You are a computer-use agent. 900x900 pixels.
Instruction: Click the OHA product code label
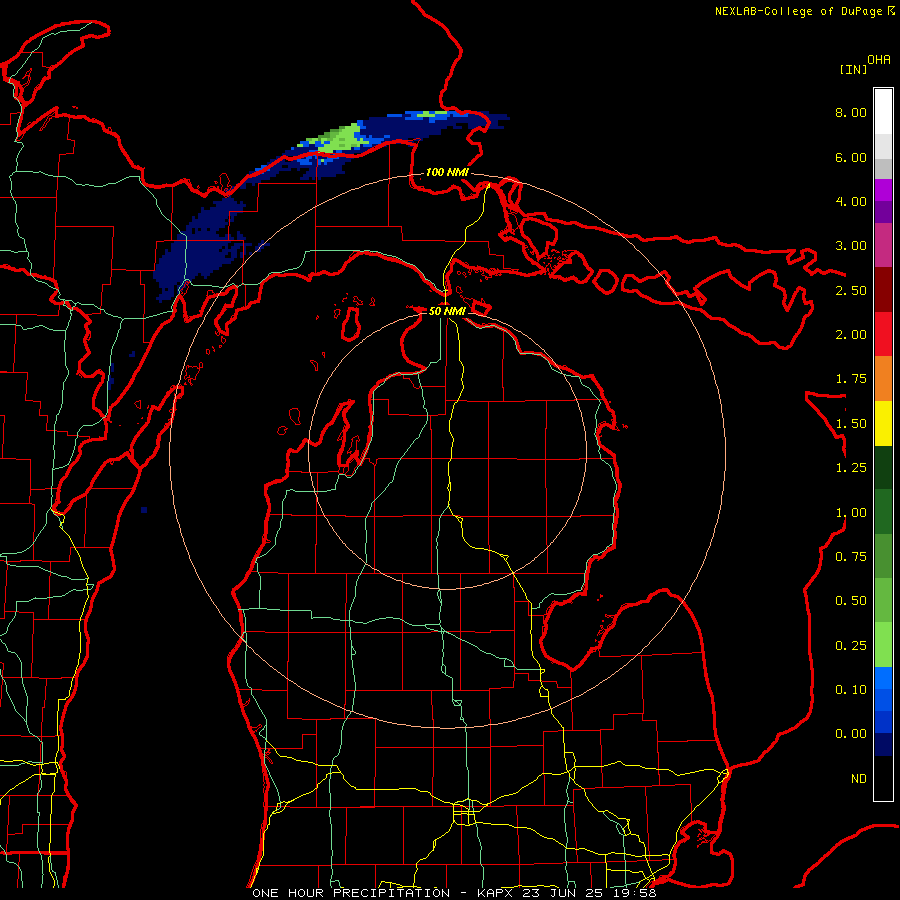[x=879, y=60]
